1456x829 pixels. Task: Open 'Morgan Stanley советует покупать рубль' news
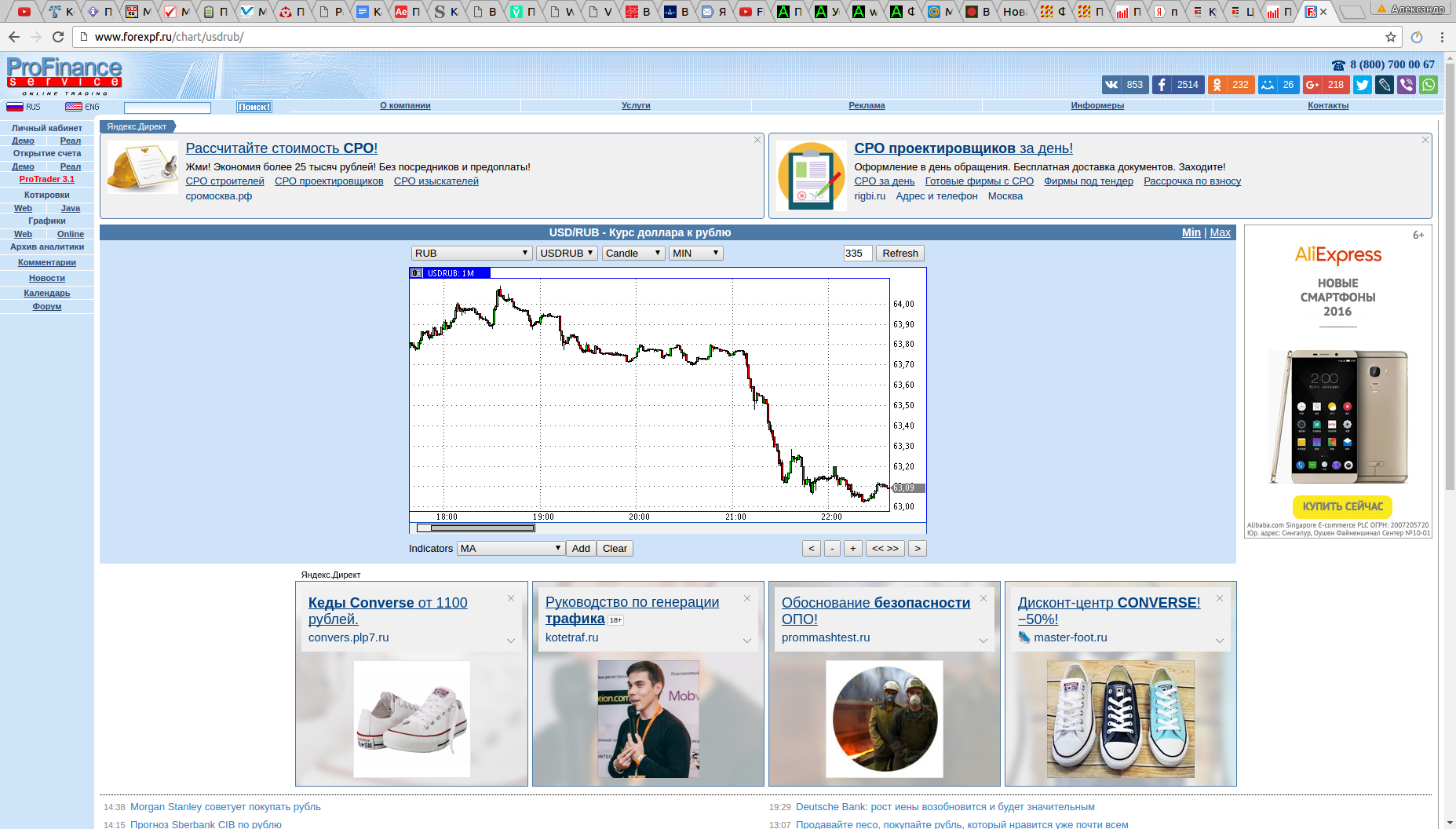point(225,807)
